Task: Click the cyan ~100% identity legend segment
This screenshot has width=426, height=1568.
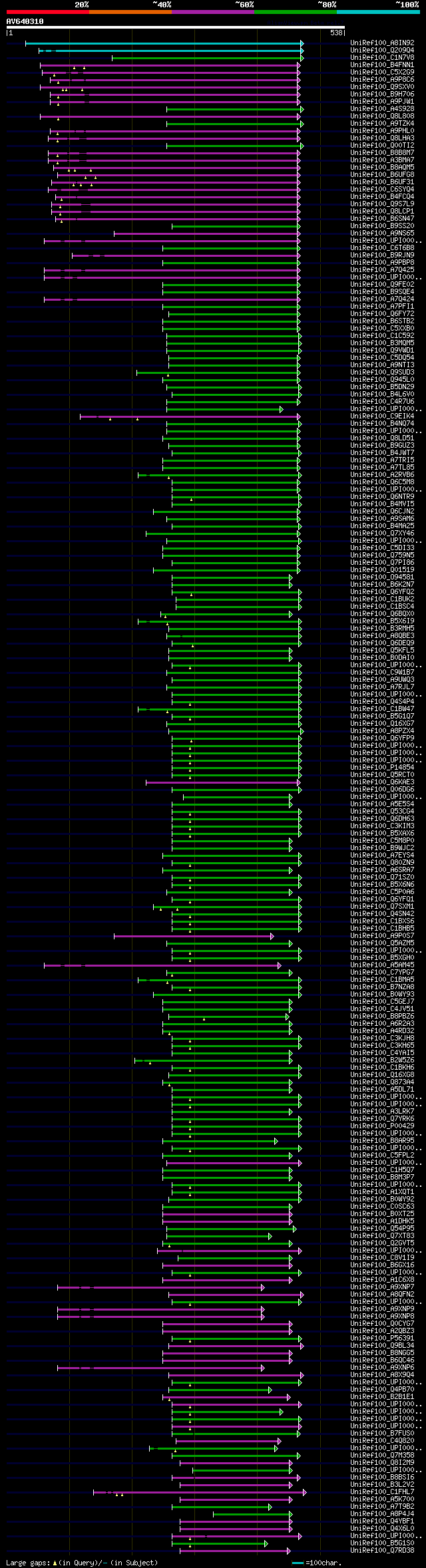Action: click(377, 12)
